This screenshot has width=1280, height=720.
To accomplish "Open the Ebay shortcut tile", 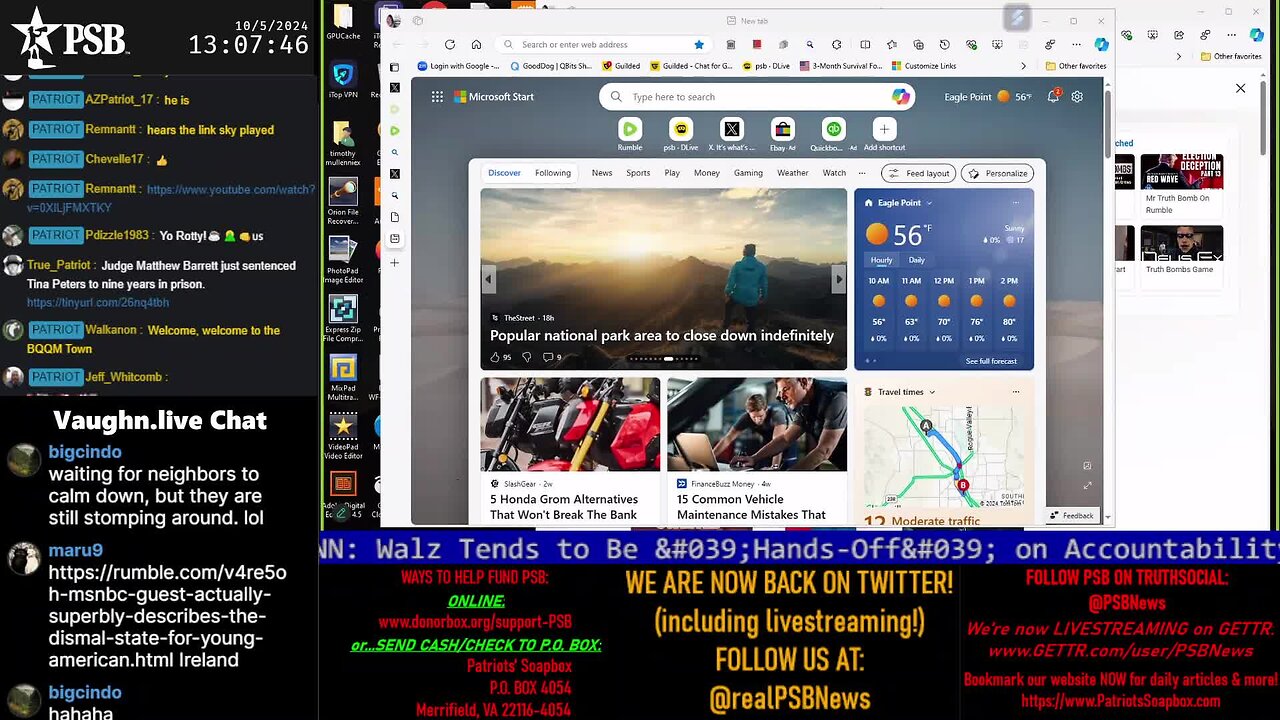I will [783, 134].
